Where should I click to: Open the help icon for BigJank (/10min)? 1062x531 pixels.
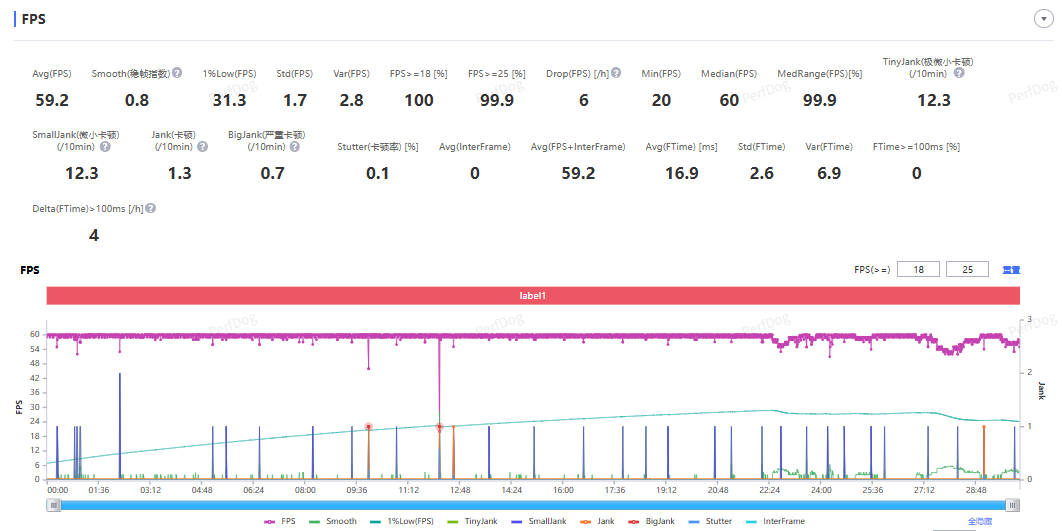(294, 146)
